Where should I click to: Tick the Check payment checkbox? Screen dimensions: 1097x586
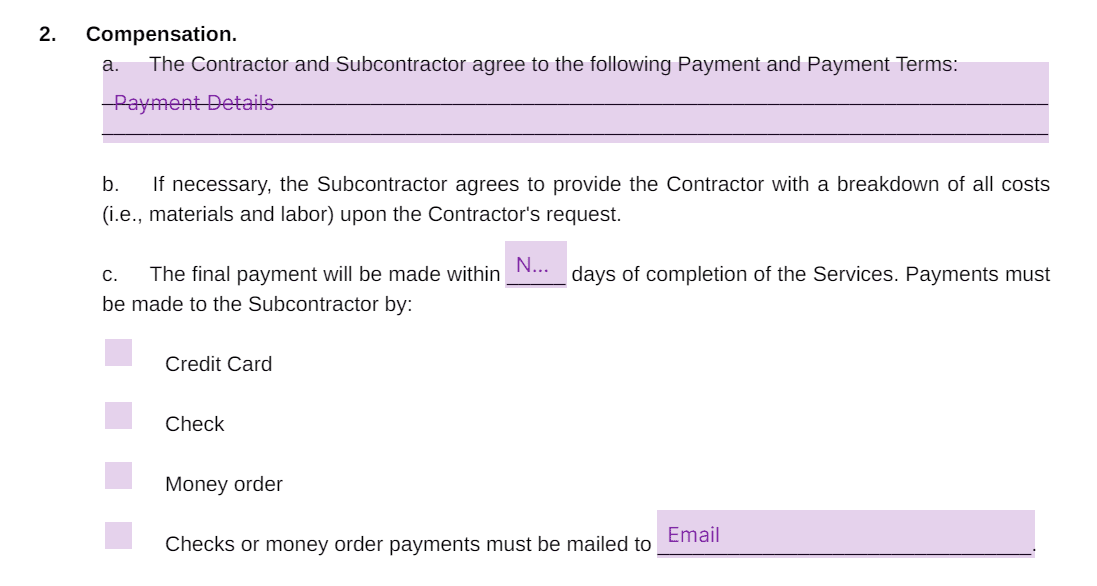tap(118, 415)
